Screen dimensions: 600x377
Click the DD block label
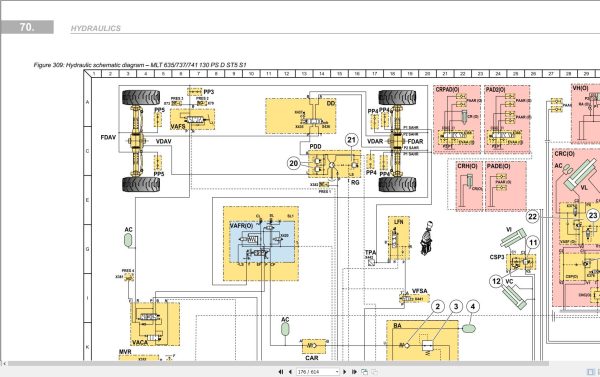tap(331, 103)
